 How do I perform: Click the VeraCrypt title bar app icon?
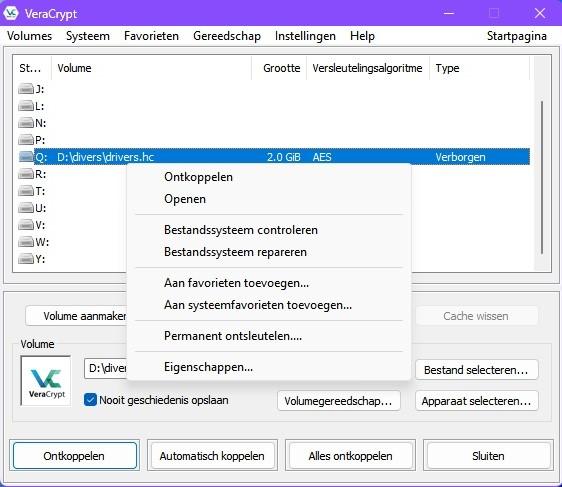tap(11, 13)
